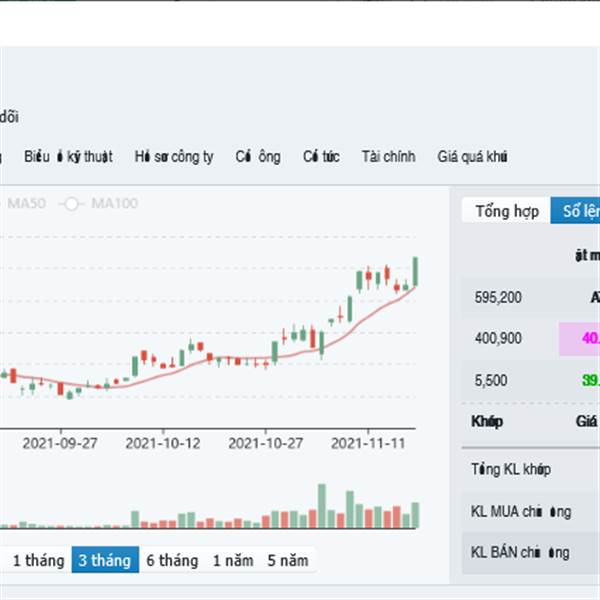Viewport: 600px width, 600px height.
Task: Select the 6 tháng time range
Action: [x=172, y=560]
